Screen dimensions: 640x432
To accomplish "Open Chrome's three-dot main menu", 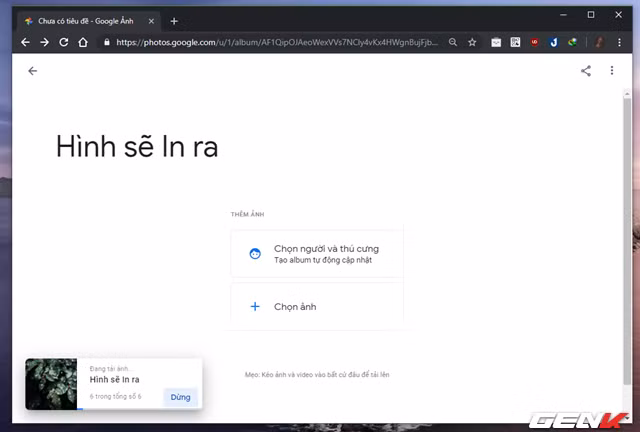I will (619, 42).
